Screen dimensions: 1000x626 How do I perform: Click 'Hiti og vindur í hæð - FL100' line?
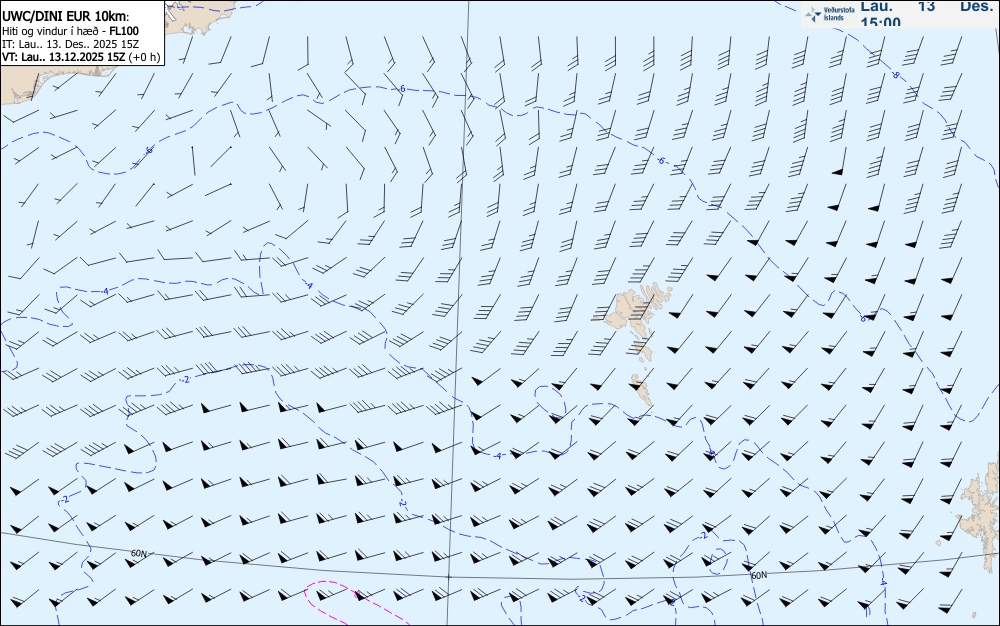point(70,31)
